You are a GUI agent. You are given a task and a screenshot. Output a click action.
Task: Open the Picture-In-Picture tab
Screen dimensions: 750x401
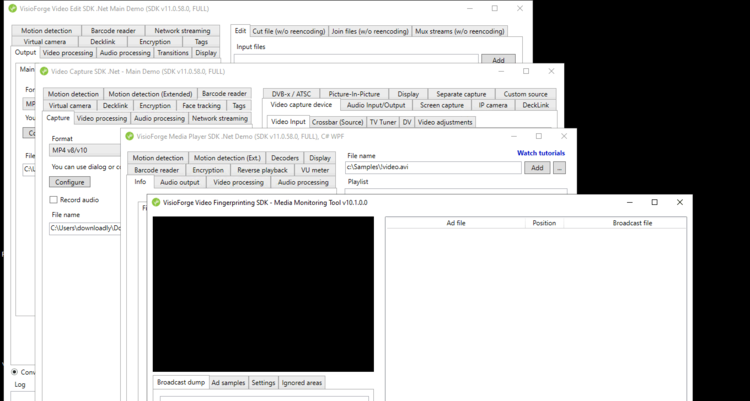click(x=354, y=94)
